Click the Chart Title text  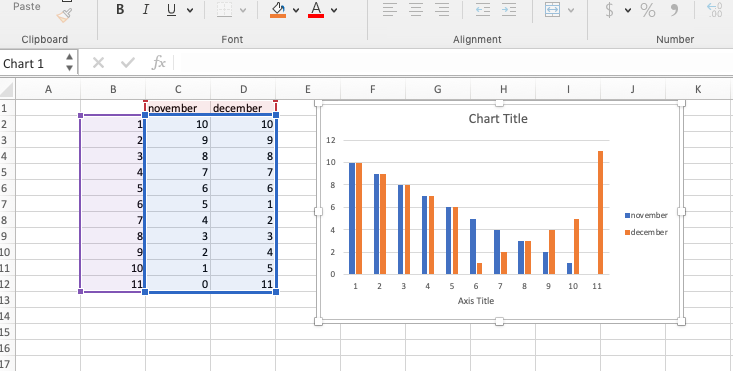pos(498,119)
